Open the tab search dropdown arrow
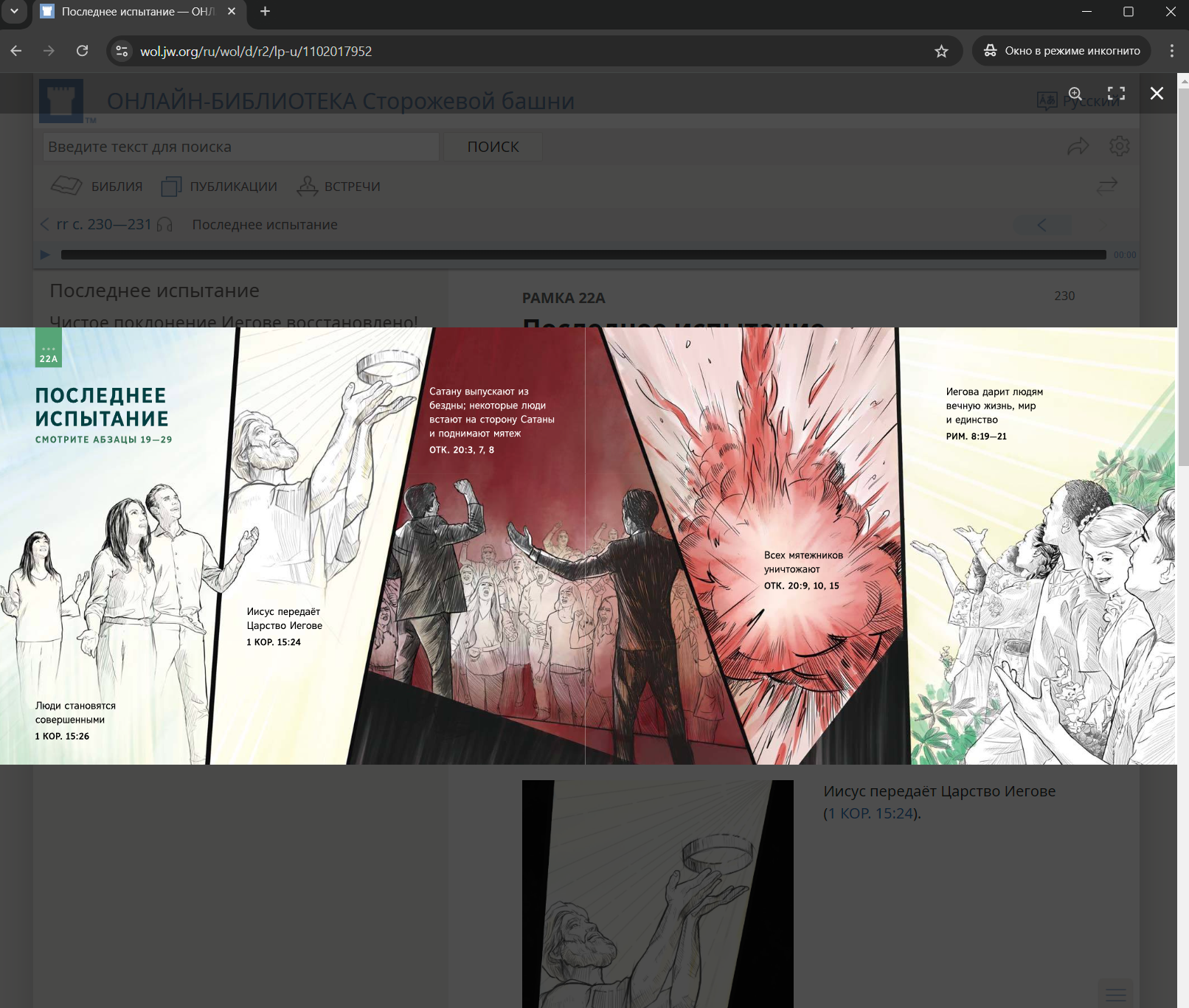This screenshot has height=1008, width=1189. (14, 11)
